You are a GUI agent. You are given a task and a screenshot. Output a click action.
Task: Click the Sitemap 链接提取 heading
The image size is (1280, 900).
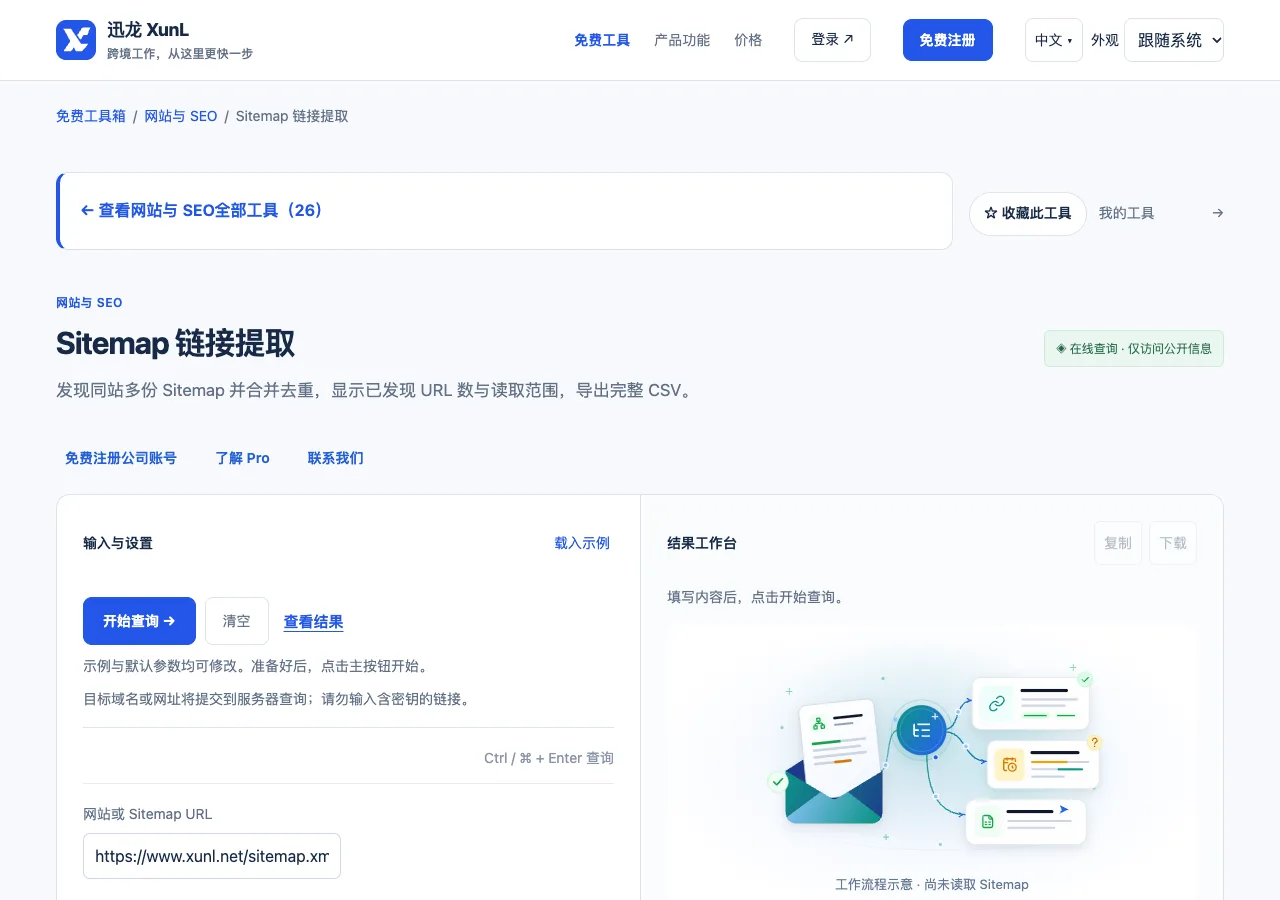point(176,344)
